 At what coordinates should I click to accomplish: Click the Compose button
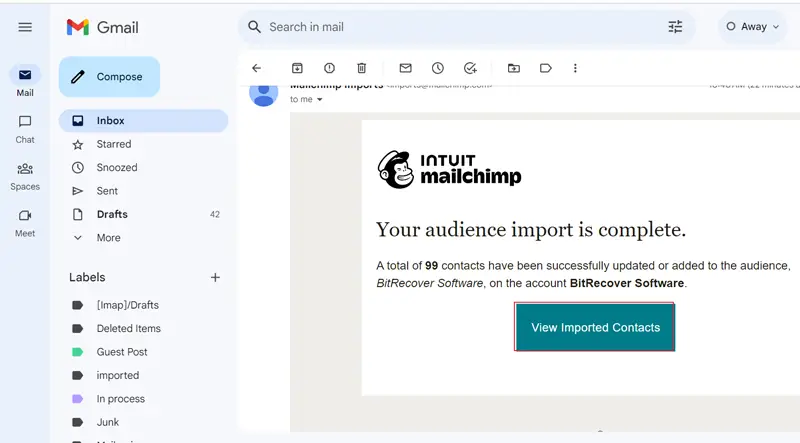click(109, 77)
